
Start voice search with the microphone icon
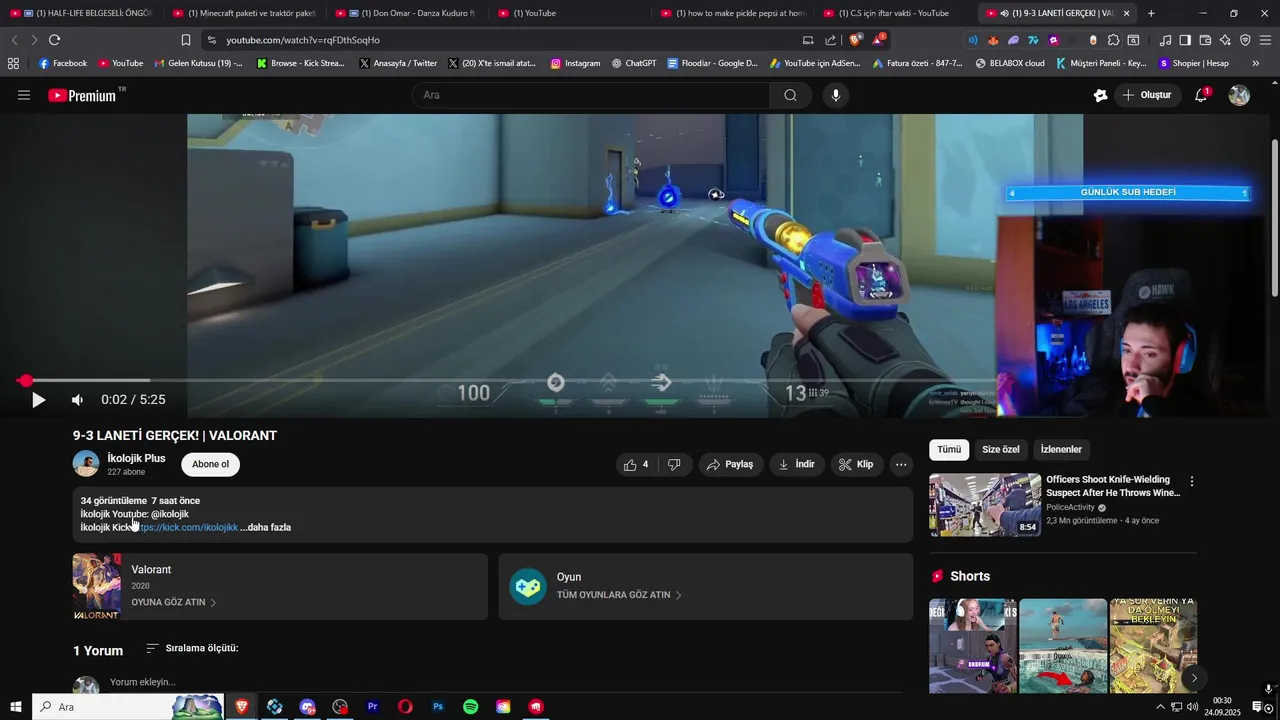point(836,95)
